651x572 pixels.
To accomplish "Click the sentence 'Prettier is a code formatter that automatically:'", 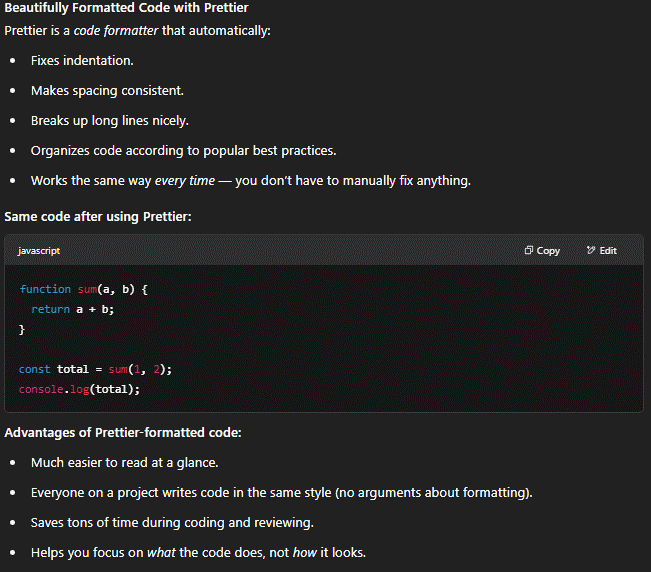I will tap(137, 31).
